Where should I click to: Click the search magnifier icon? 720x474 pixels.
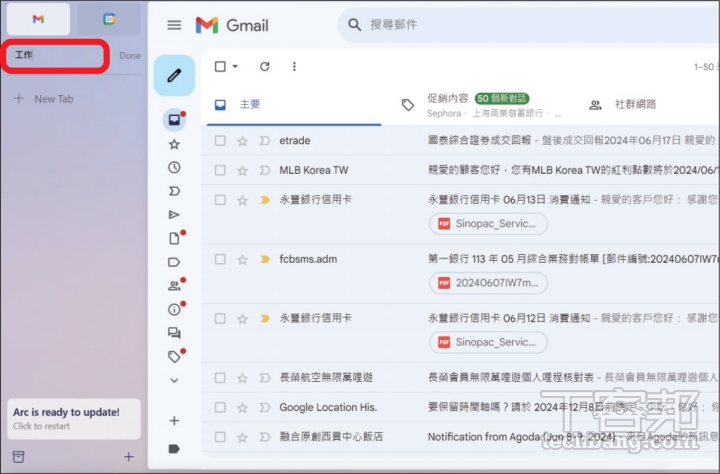354,25
